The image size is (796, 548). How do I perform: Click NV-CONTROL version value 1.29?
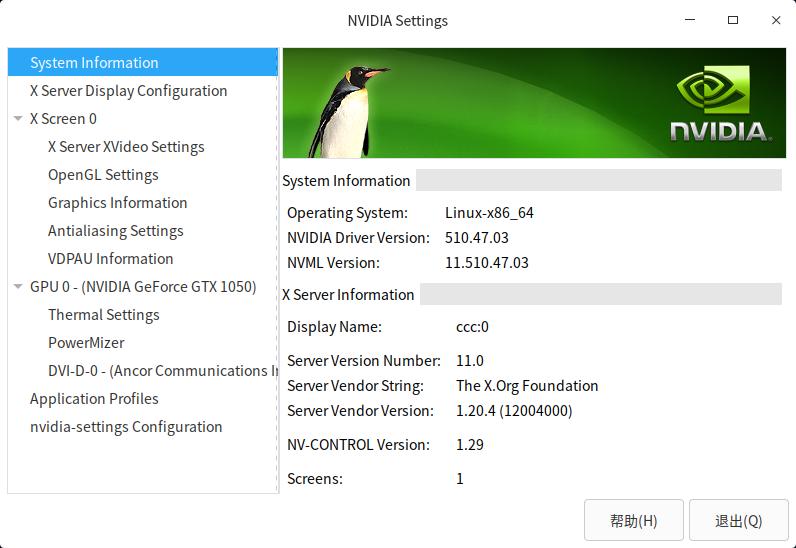470,444
